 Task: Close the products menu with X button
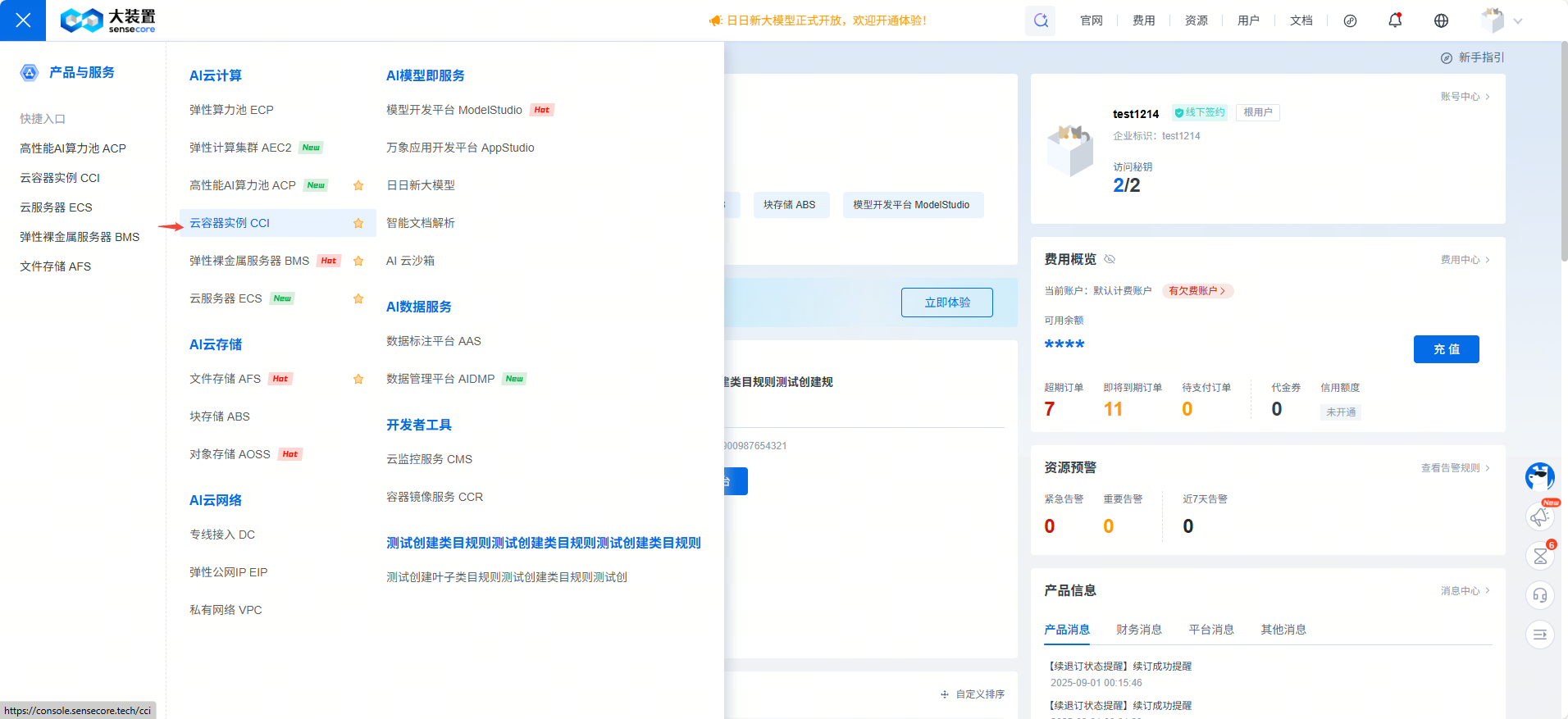tap(23, 20)
